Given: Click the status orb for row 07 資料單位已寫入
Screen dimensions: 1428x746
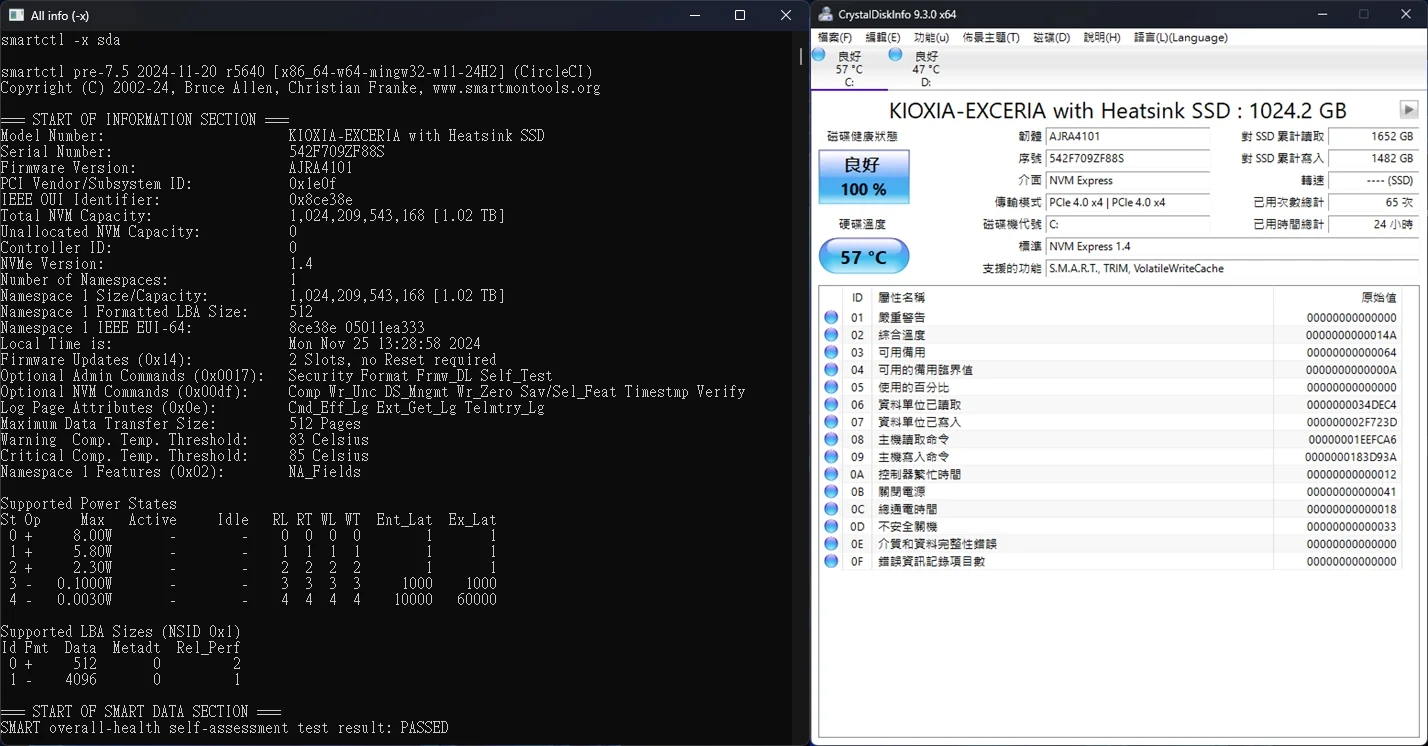Looking at the screenshot, I should 831,422.
